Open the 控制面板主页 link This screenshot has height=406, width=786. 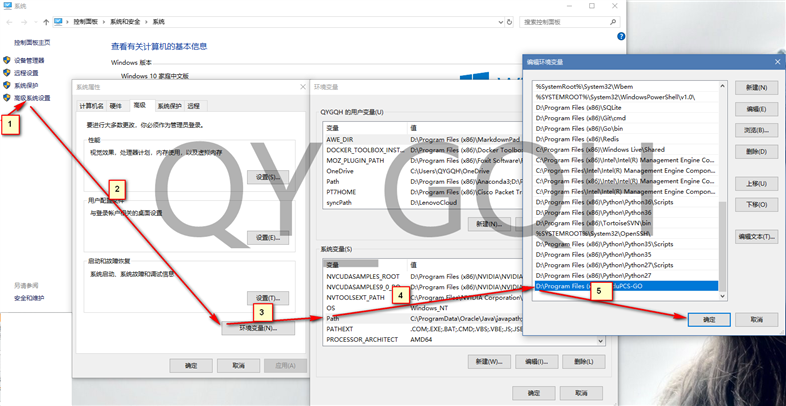(x=32, y=43)
